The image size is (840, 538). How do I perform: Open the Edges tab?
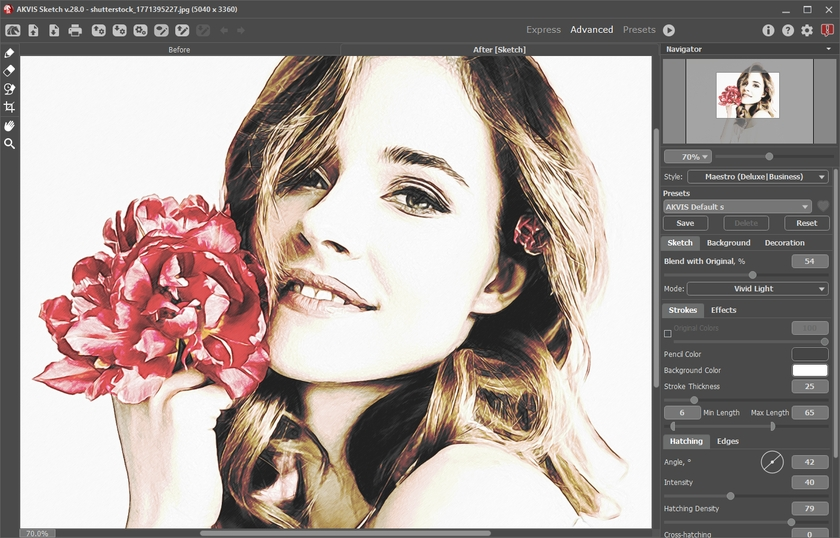pos(727,441)
